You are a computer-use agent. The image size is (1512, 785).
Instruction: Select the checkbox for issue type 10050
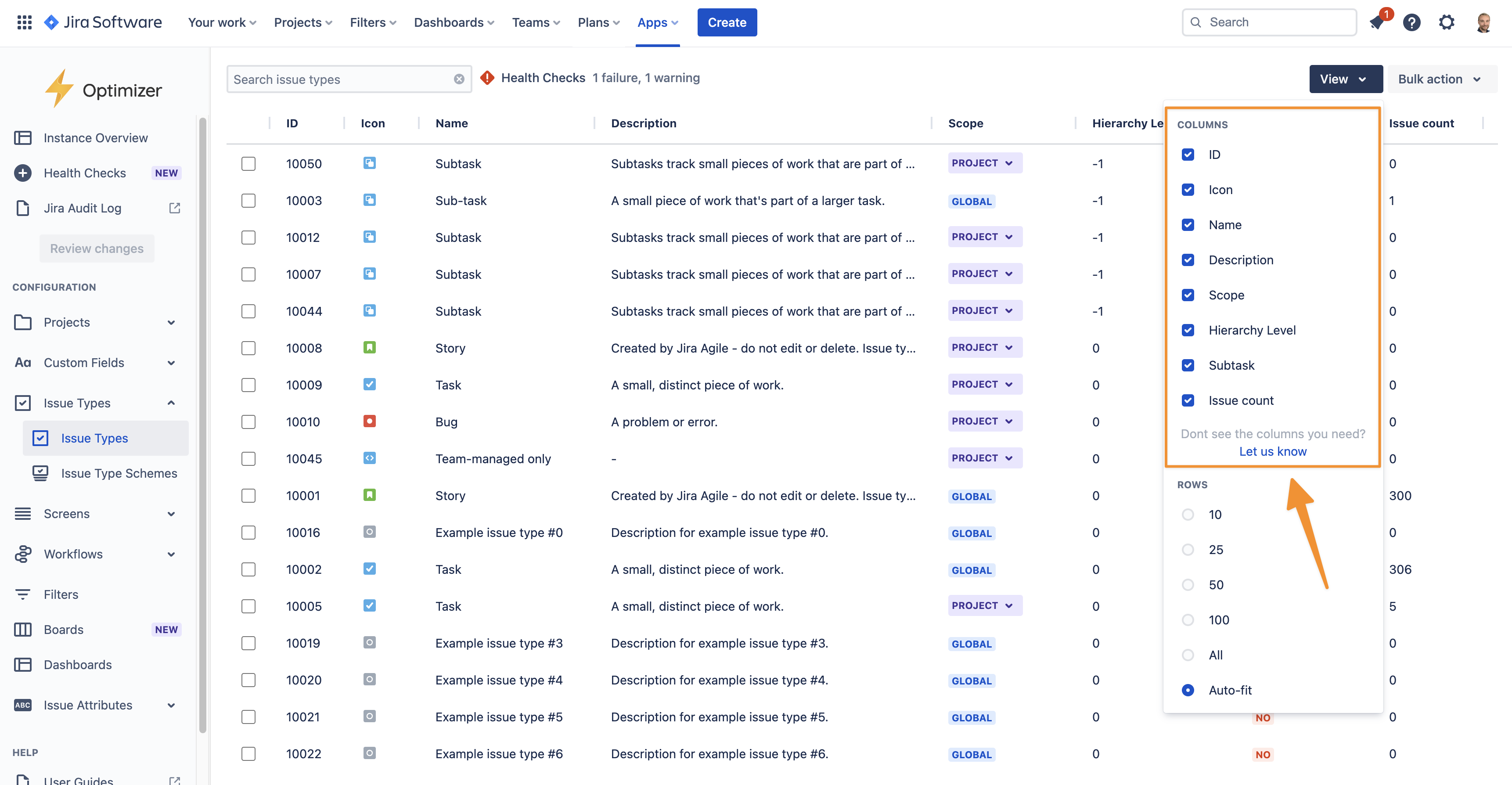pos(248,164)
